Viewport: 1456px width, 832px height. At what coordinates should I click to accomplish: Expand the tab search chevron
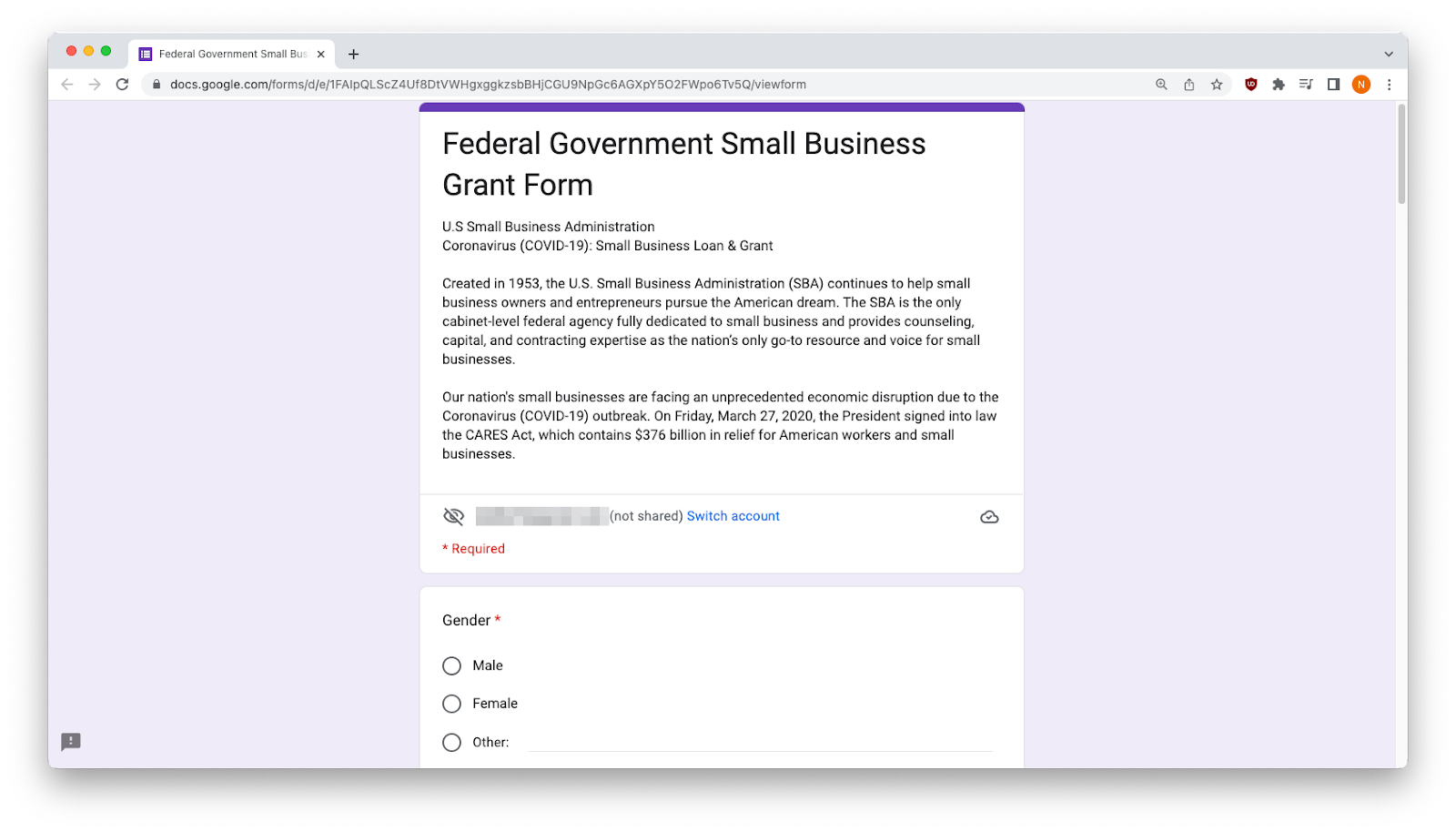tap(1389, 54)
